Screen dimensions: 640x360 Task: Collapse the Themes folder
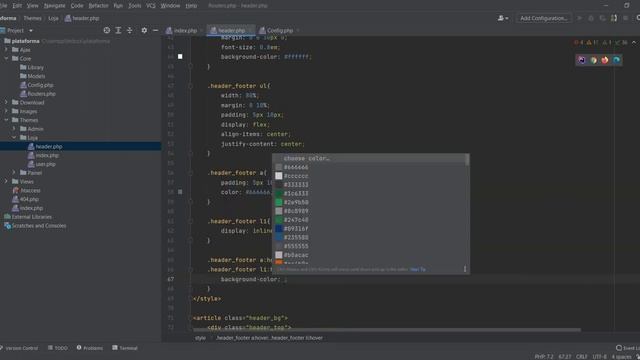click(6, 120)
